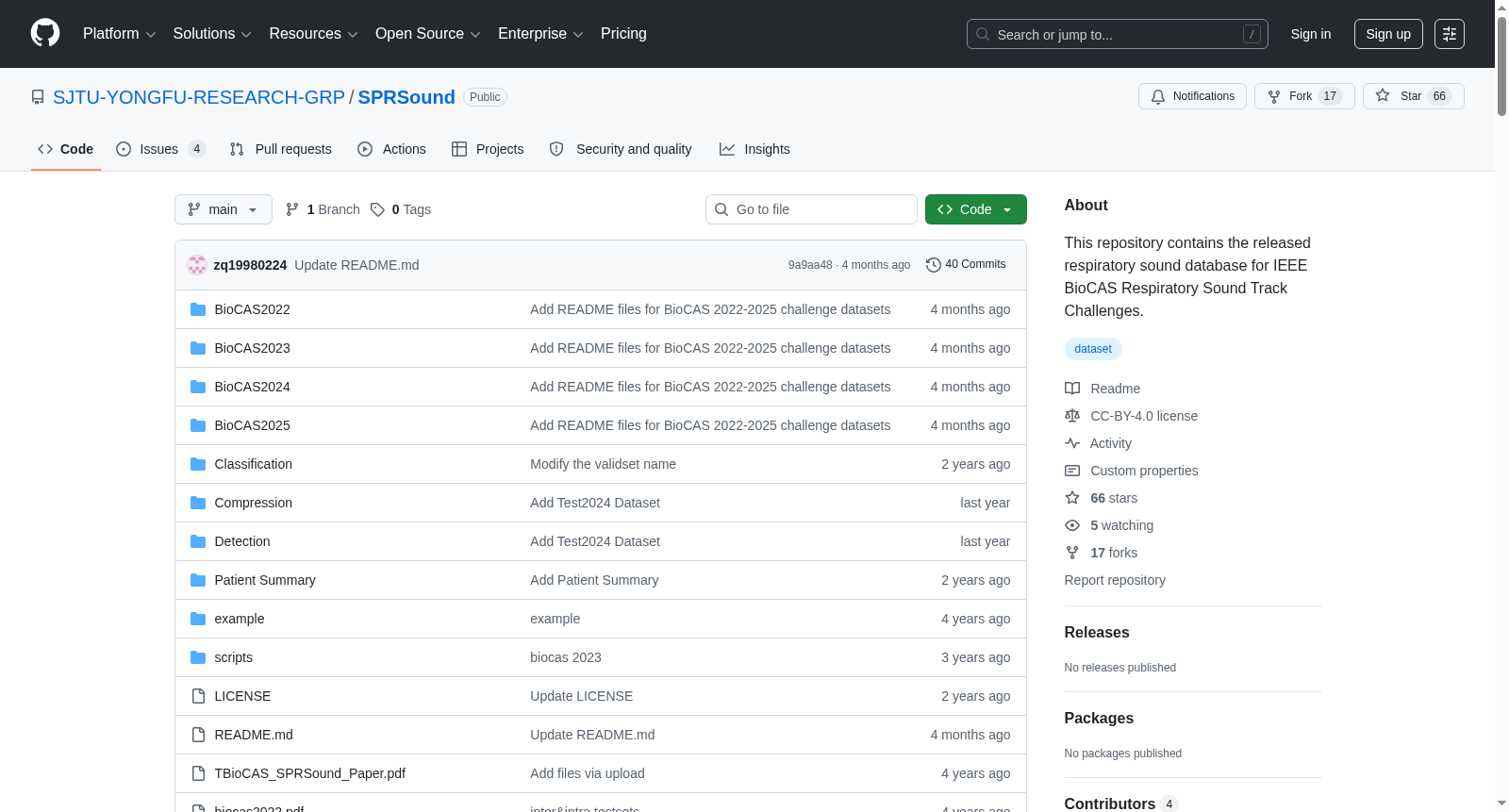Open the example folder icon
This screenshot has height=812, width=1509.
tap(198, 619)
